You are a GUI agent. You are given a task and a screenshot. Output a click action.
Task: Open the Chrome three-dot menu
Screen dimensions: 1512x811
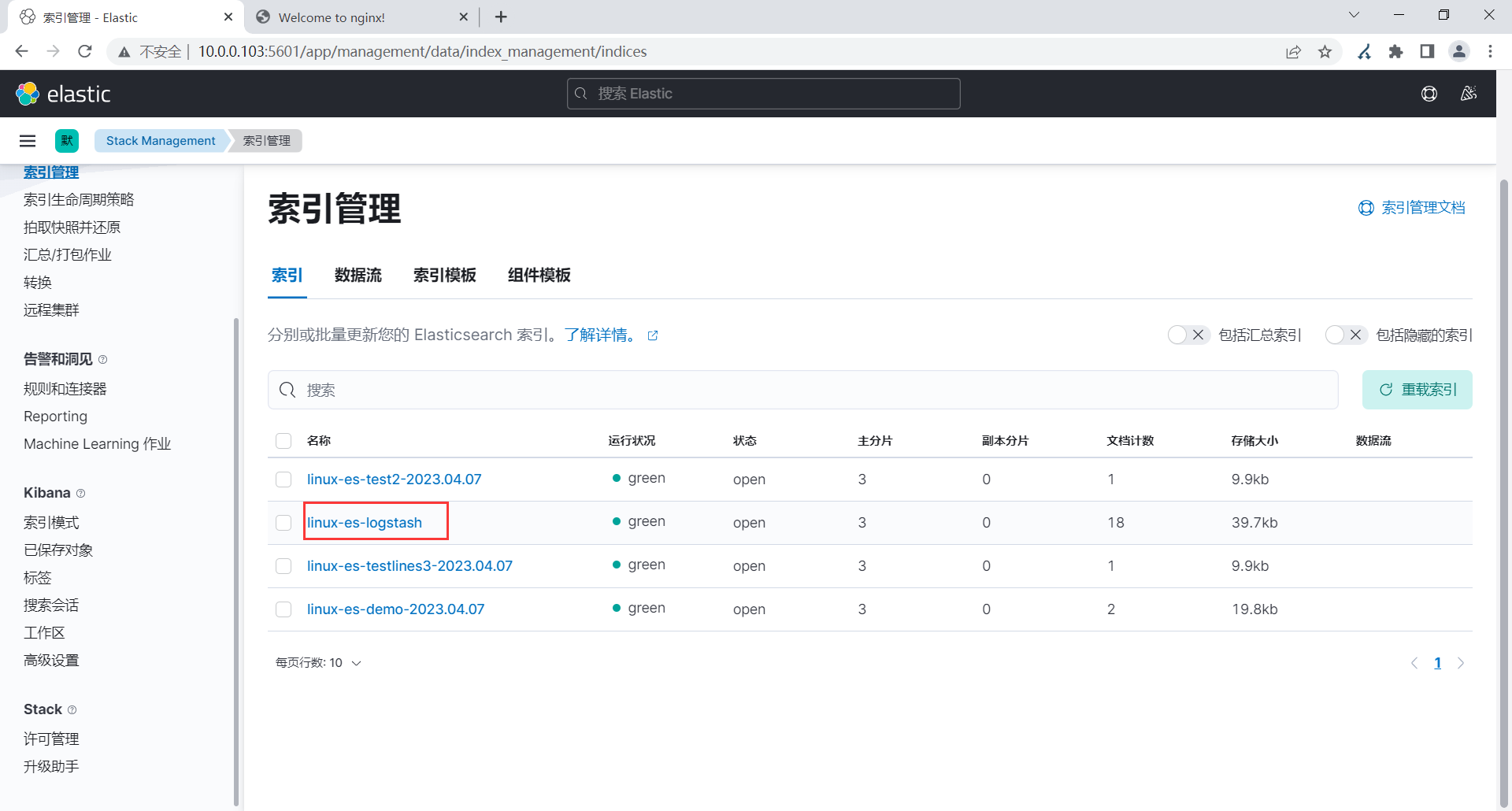click(1490, 51)
